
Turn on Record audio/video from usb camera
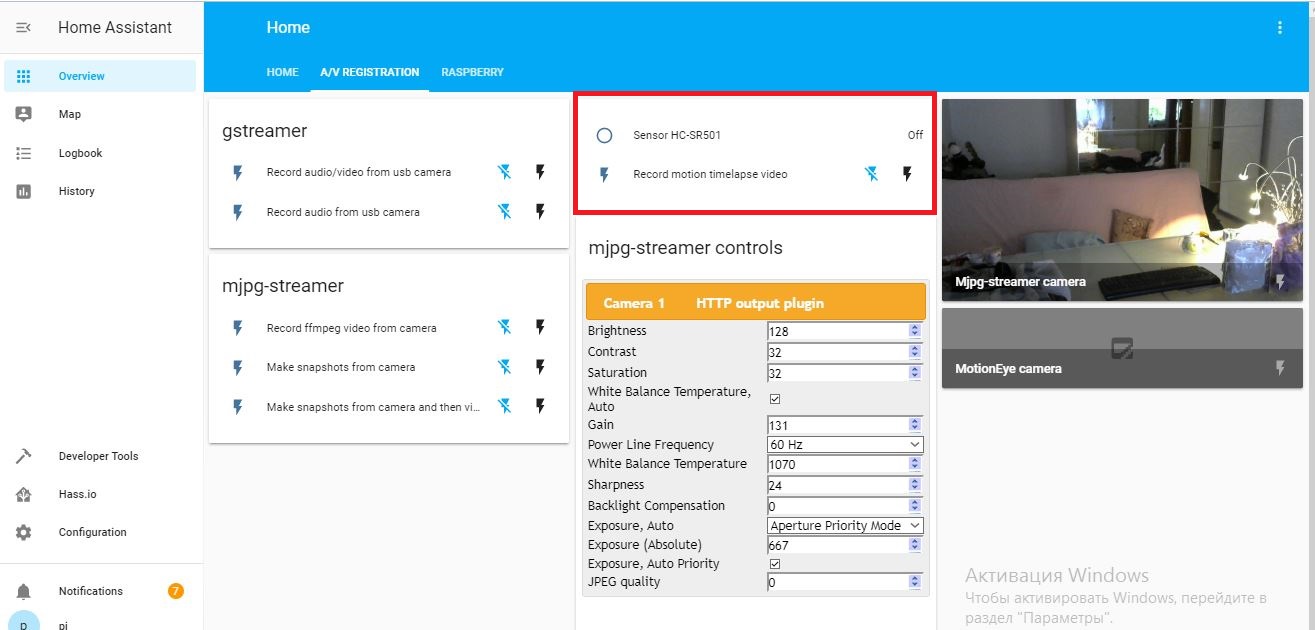point(541,172)
